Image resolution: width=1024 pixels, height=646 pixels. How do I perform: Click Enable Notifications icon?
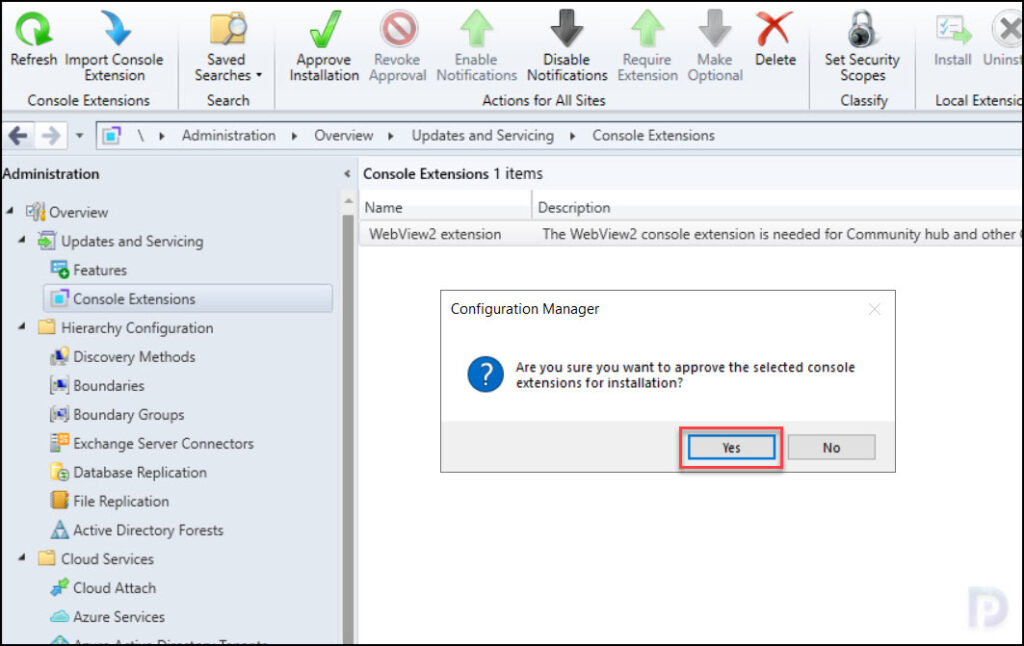[x=476, y=29]
